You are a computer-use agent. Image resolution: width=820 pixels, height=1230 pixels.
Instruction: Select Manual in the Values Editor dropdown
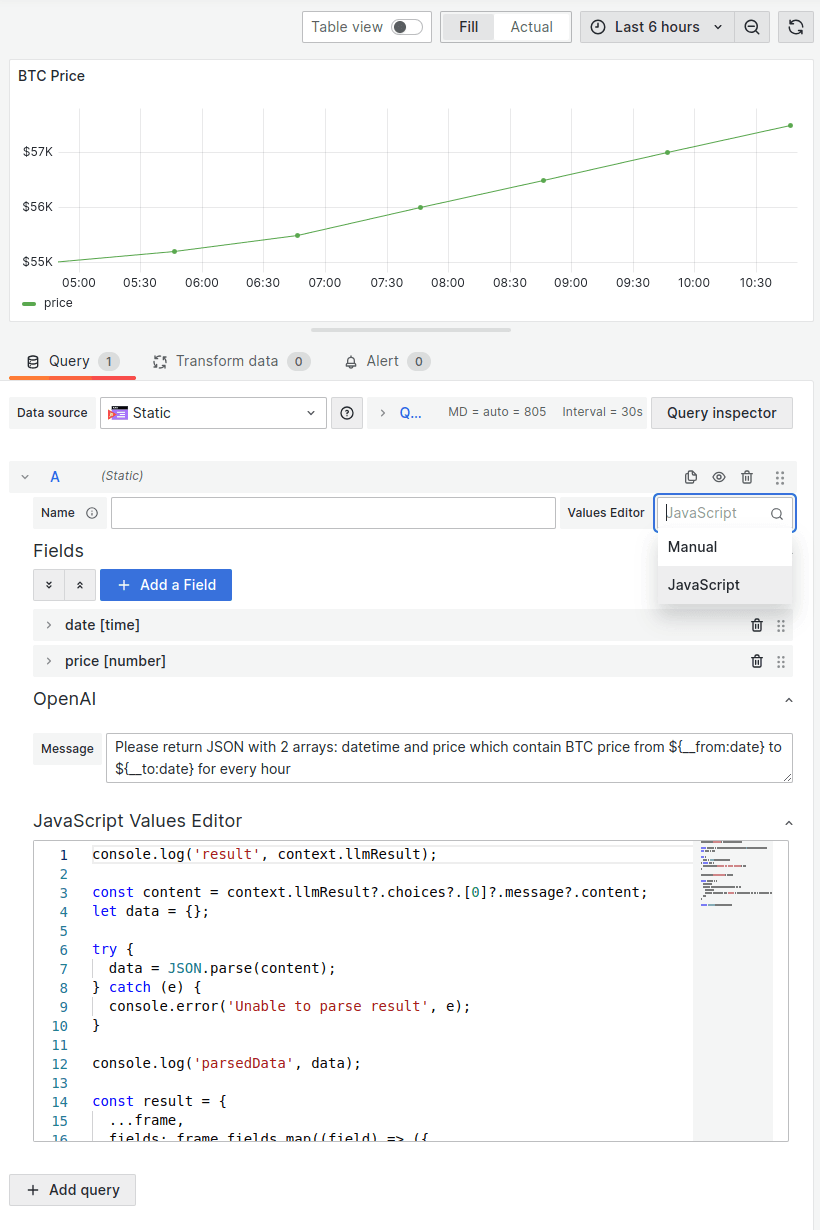pyautogui.click(x=692, y=547)
